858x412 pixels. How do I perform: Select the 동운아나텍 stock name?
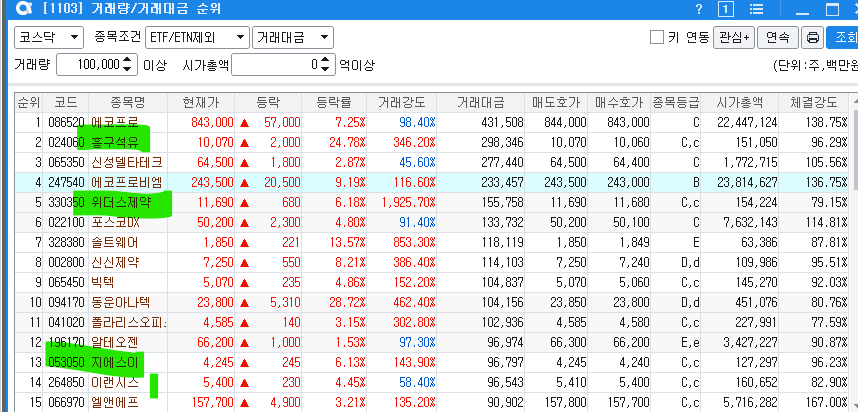coord(120,303)
